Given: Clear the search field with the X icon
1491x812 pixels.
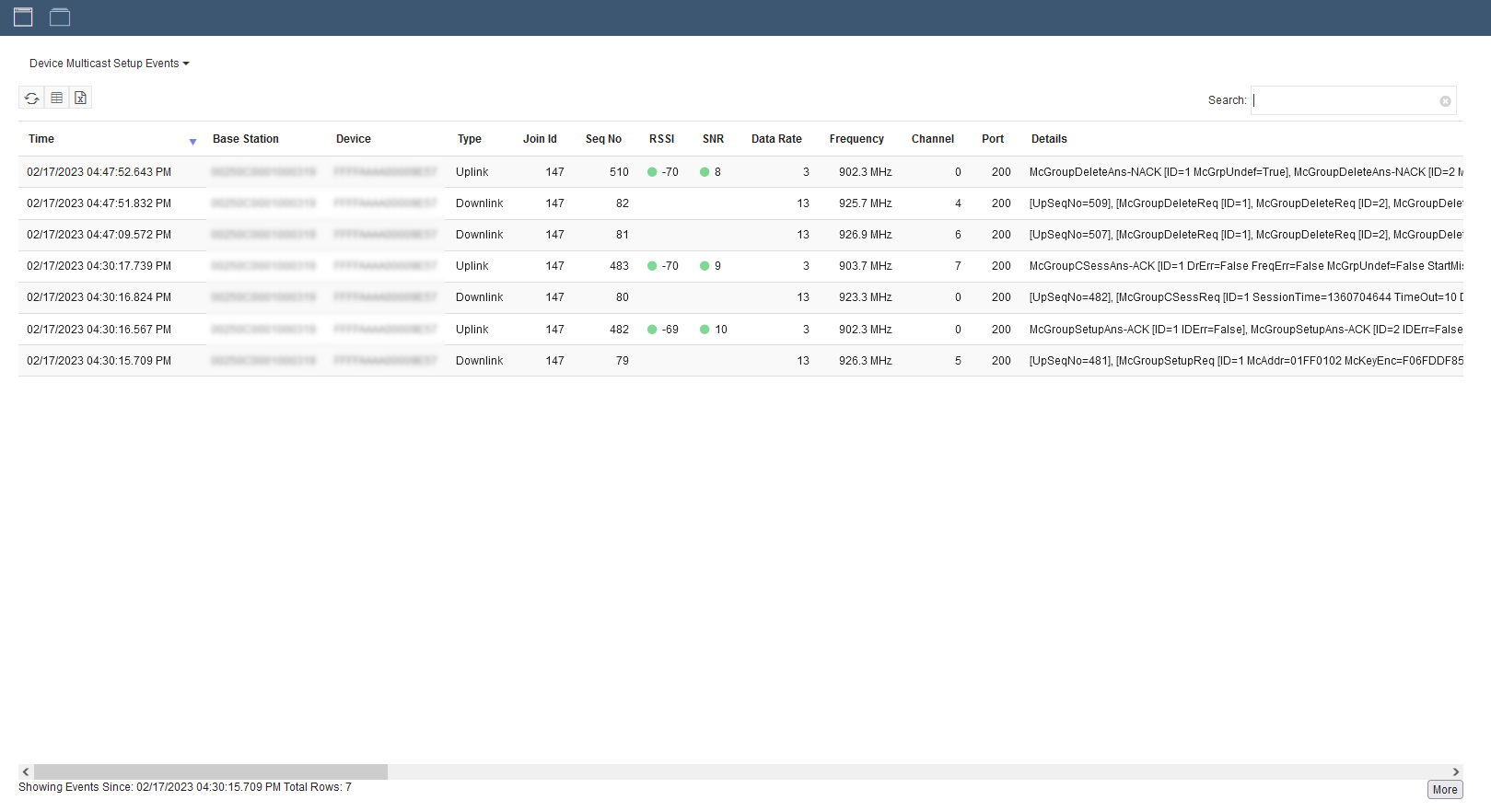Looking at the screenshot, I should [x=1445, y=101].
